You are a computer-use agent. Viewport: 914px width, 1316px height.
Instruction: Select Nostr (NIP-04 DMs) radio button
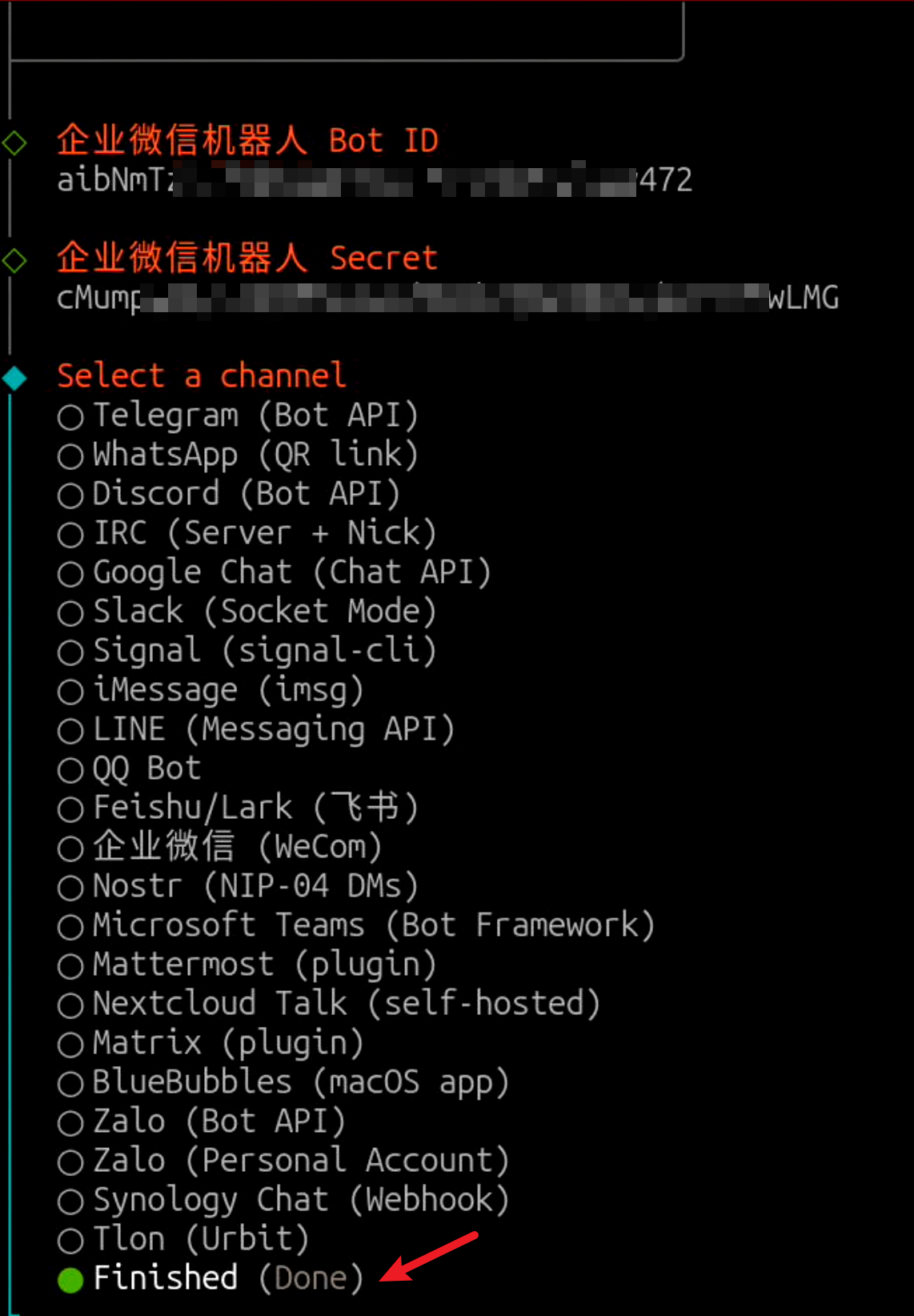(x=70, y=887)
